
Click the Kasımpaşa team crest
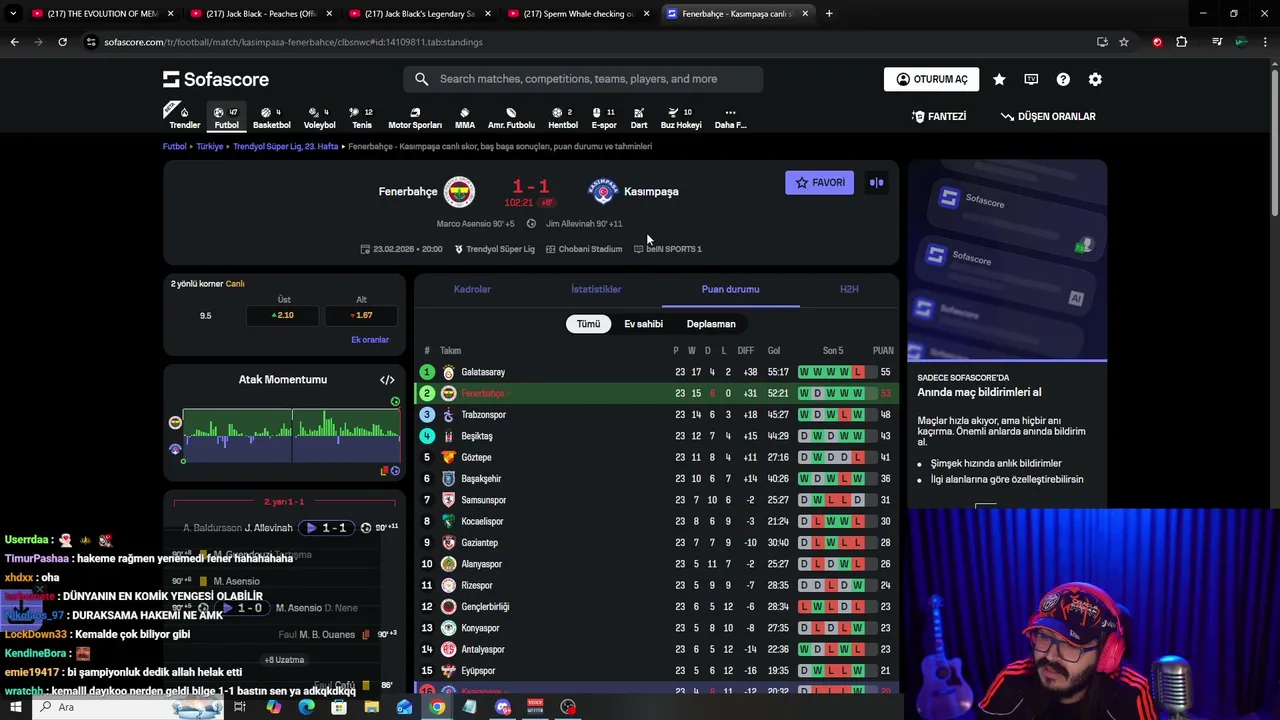(603, 191)
